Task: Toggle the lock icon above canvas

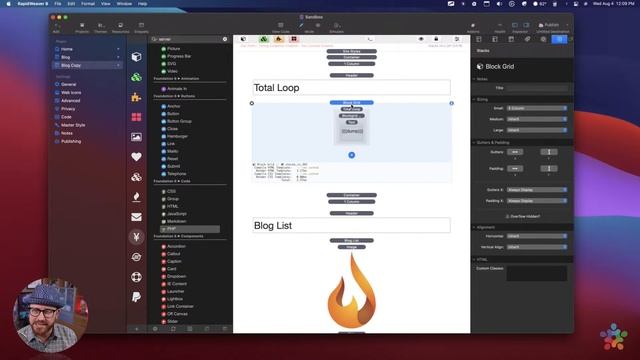Action: coord(436,39)
